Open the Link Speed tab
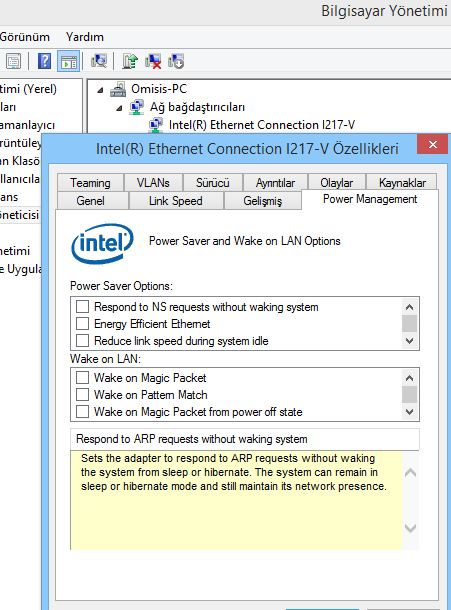Screen dimensions: 451x610 175,201
